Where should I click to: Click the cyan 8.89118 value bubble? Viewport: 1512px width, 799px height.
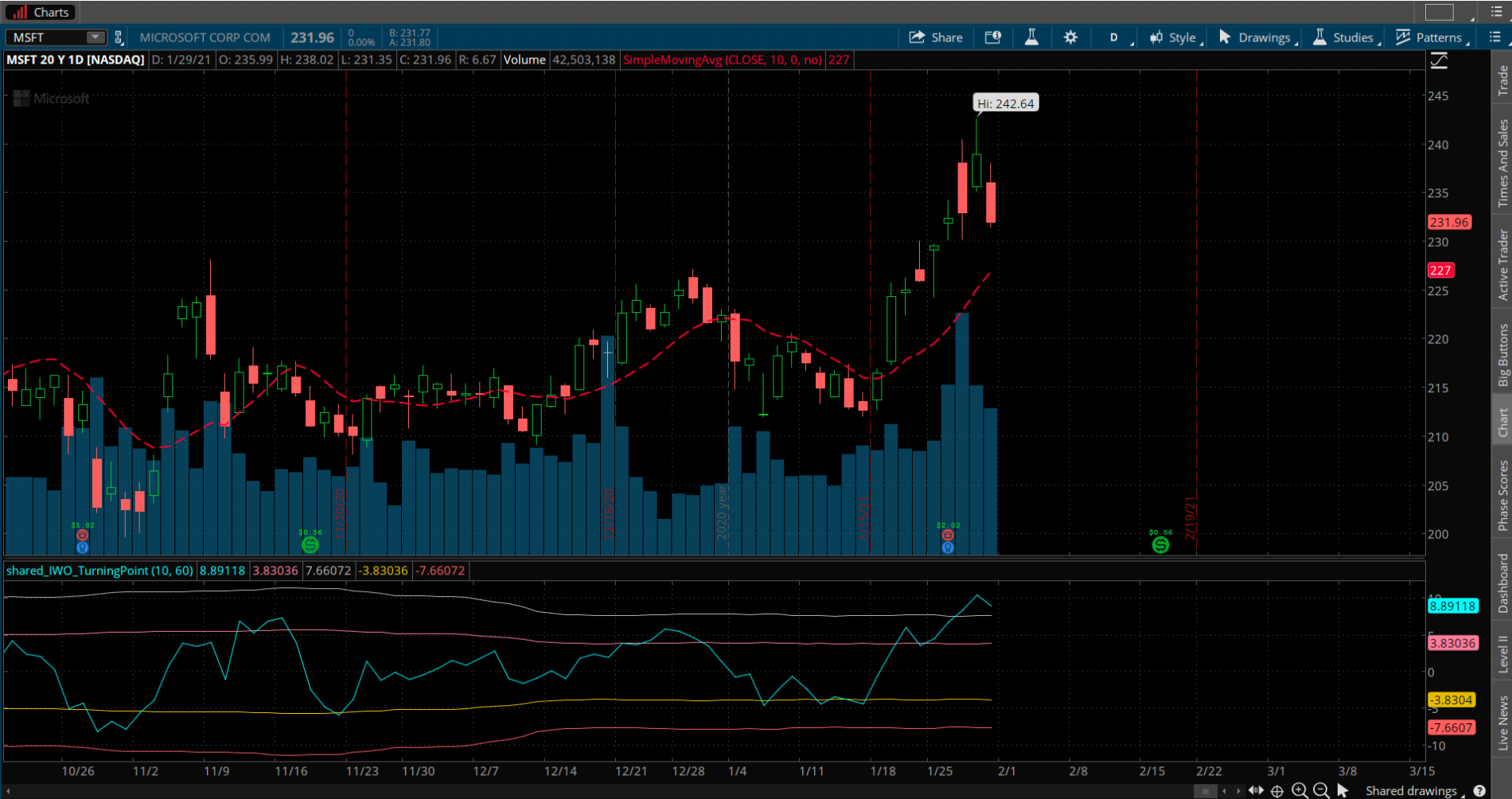coord(1452,606)
